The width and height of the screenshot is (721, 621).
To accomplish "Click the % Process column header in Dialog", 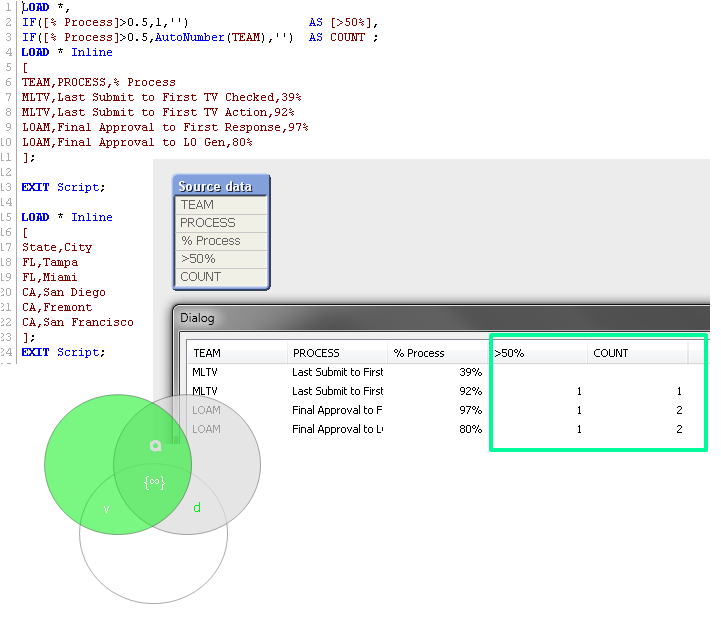I will (437, 353).
